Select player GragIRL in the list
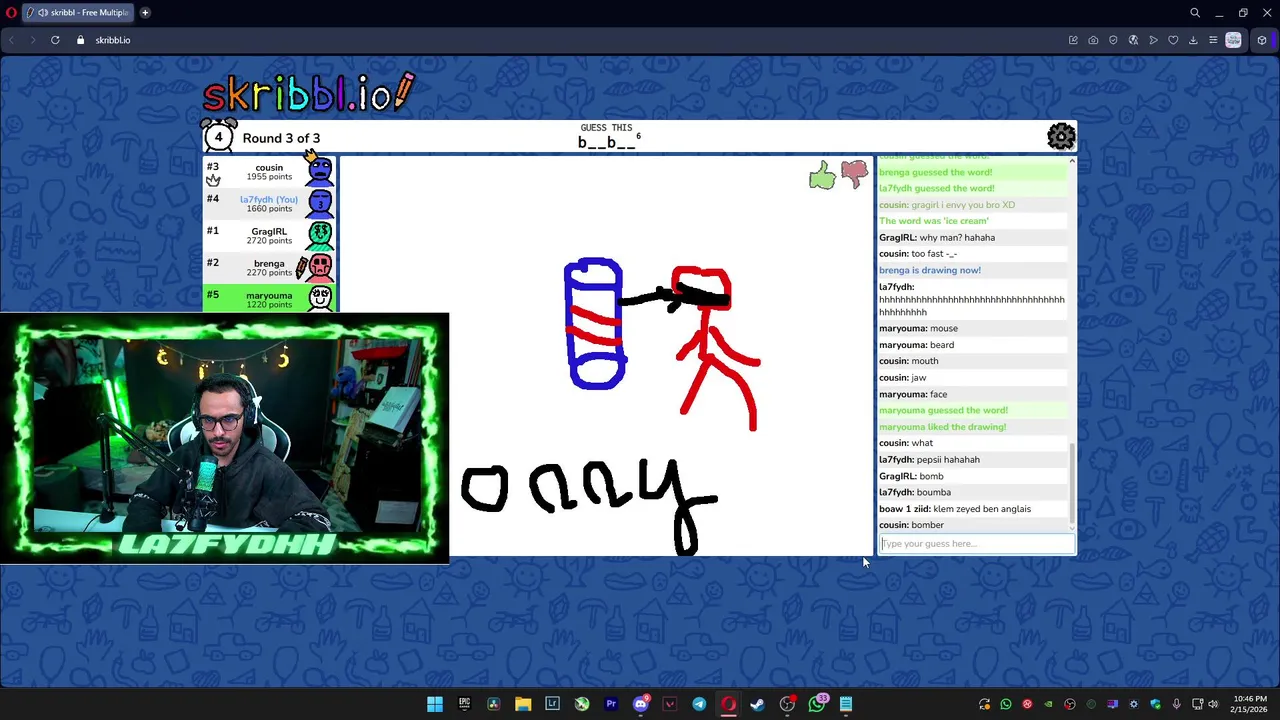 [x=269, y=236]
